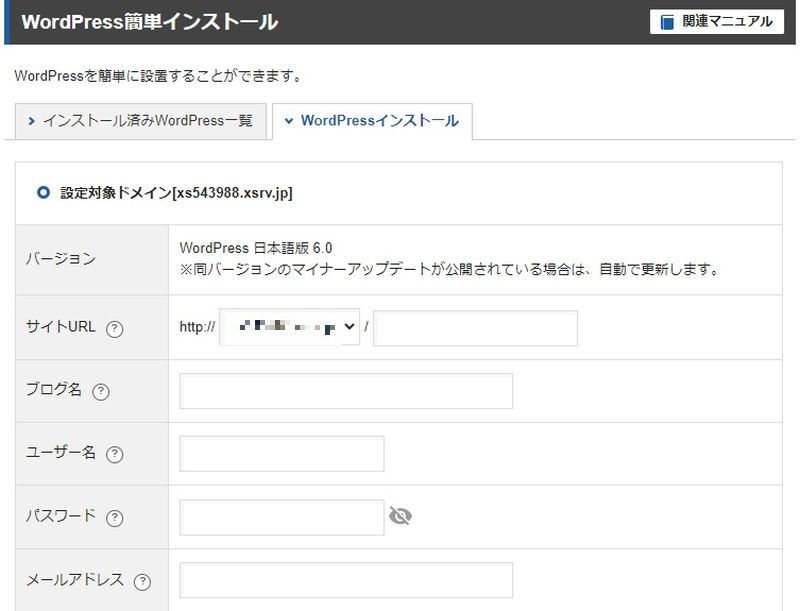Screen dimensions: 800x611
Task: Select the WordPressインストール tab
Action: (372, 121)
